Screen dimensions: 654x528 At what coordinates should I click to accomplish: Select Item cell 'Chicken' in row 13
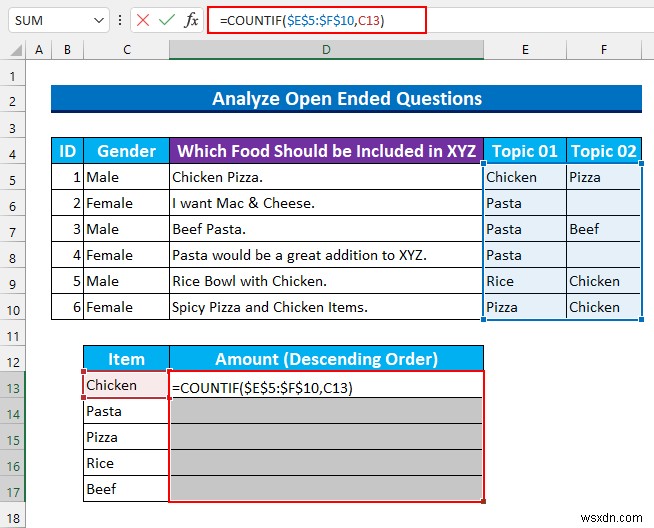(x=126, y=385)
